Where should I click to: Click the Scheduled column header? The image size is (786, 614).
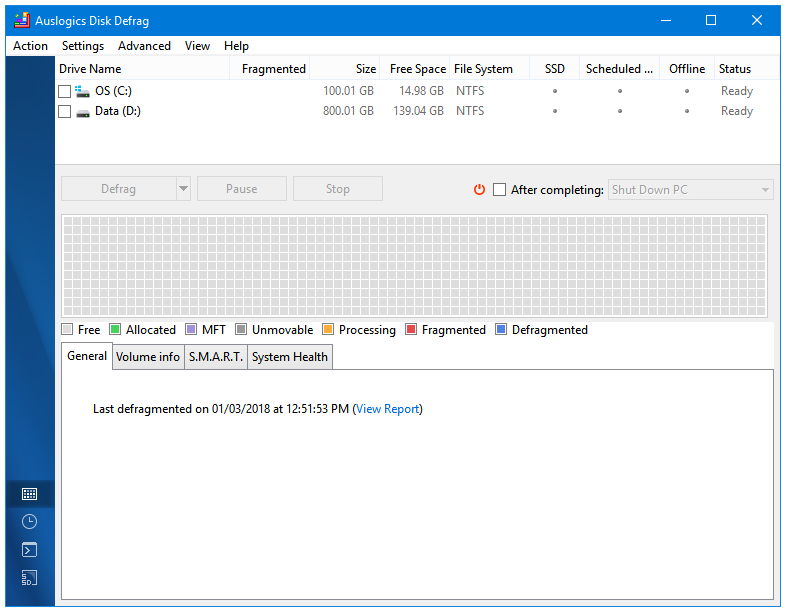620,69
